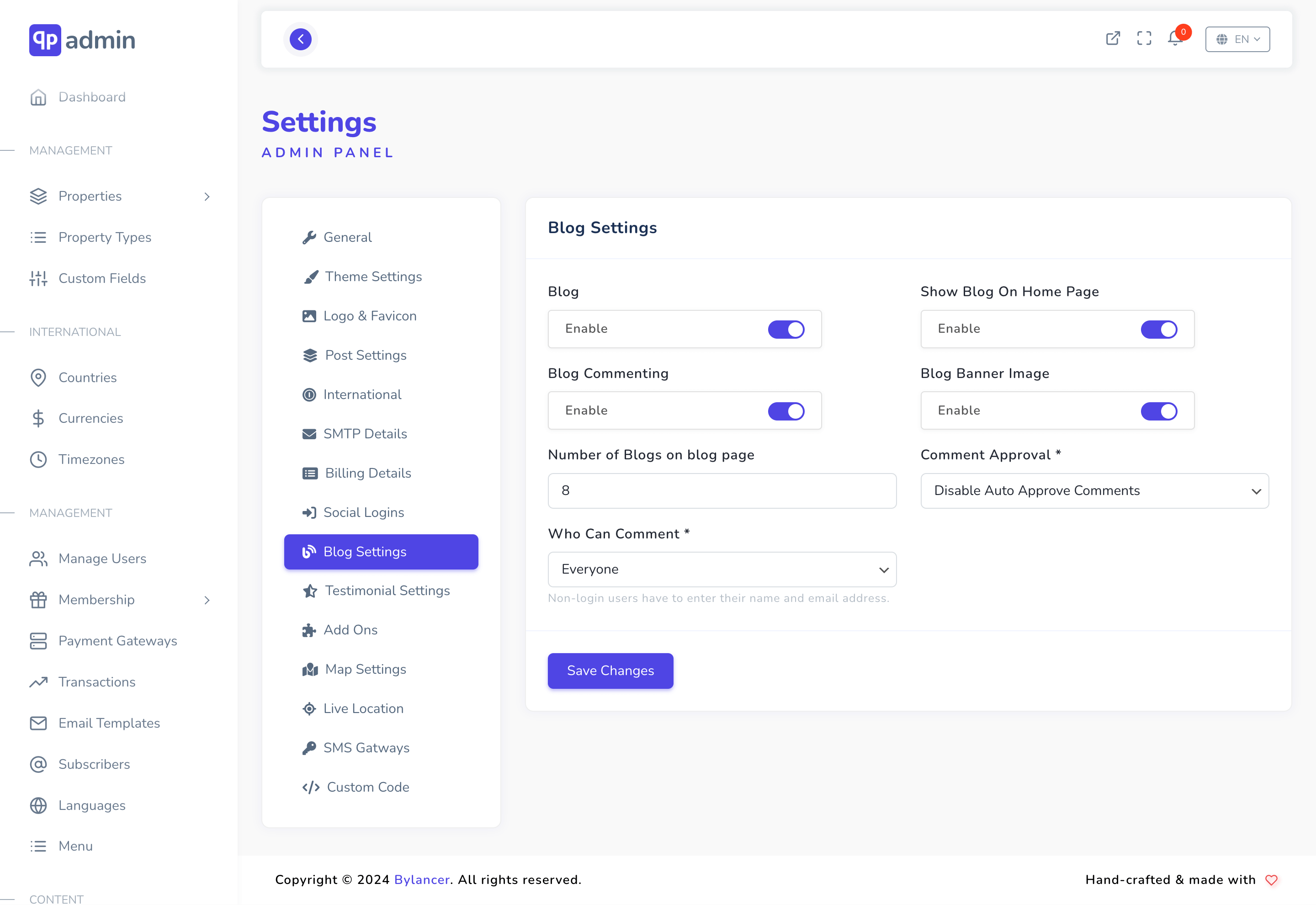Click the Membership gift icon

(38, 600)
